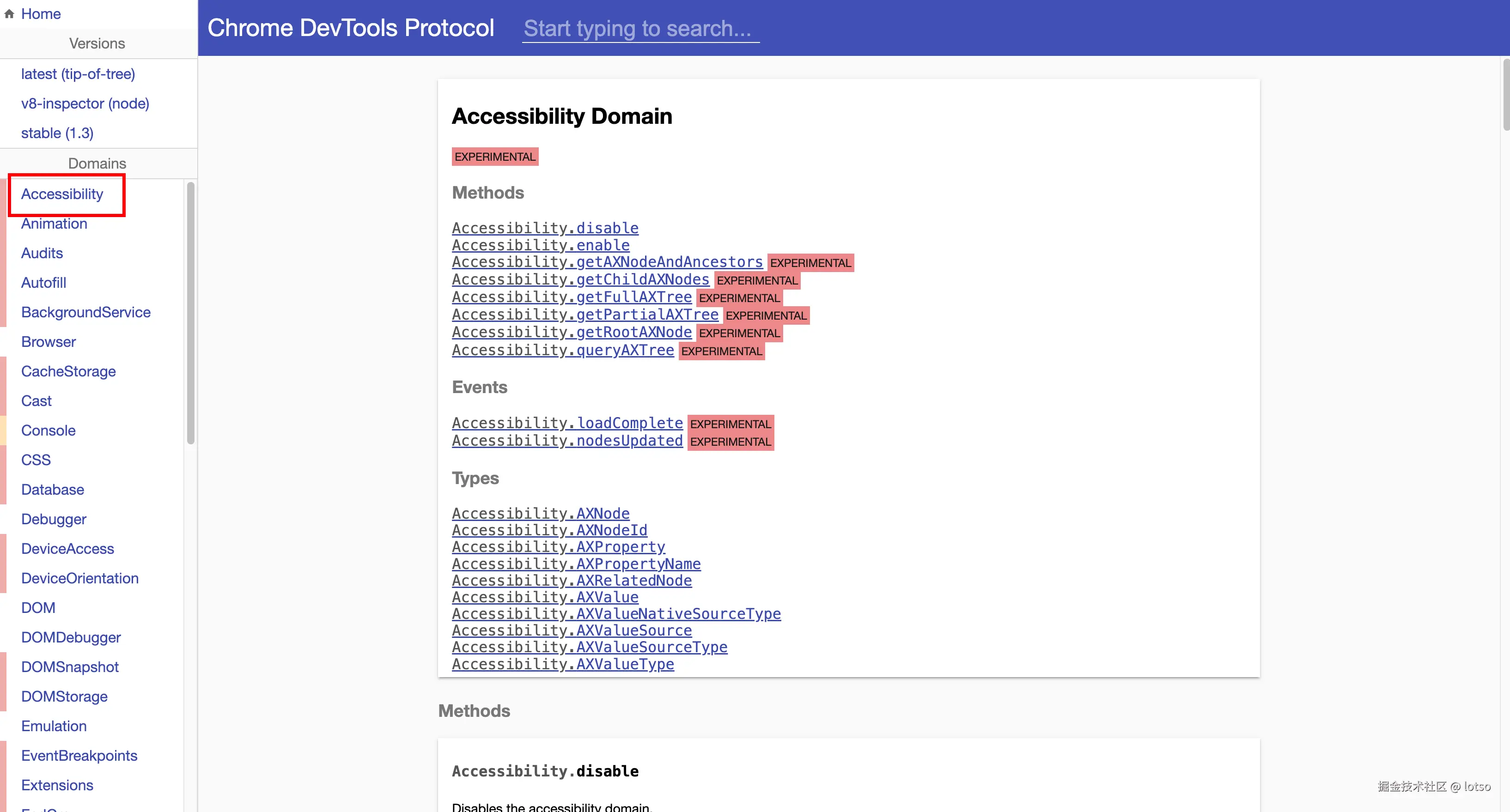Image resolution: width=1510 pixels, height=812 pixels.
Task: Jump to Accessibility.queryAXTree method
Action: click(563, 351)
